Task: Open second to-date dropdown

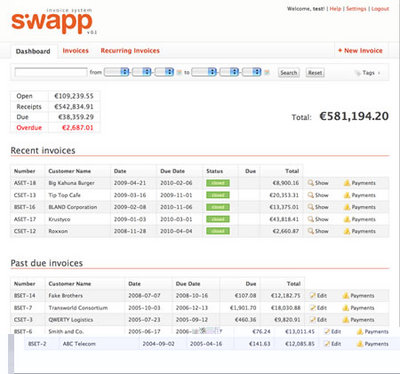Action: pyautogui.click(x=229, y=72)
